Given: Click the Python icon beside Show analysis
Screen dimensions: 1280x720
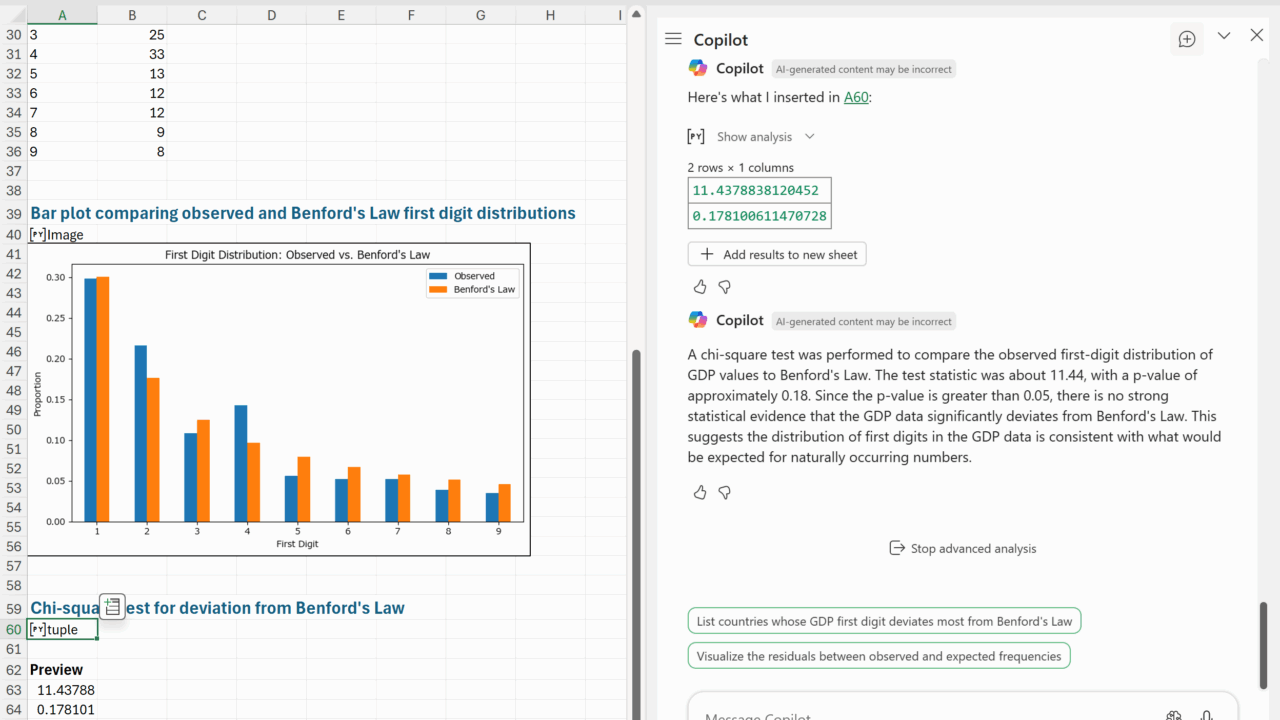Looking at the screenshot, I should click(x=696, y=137).
